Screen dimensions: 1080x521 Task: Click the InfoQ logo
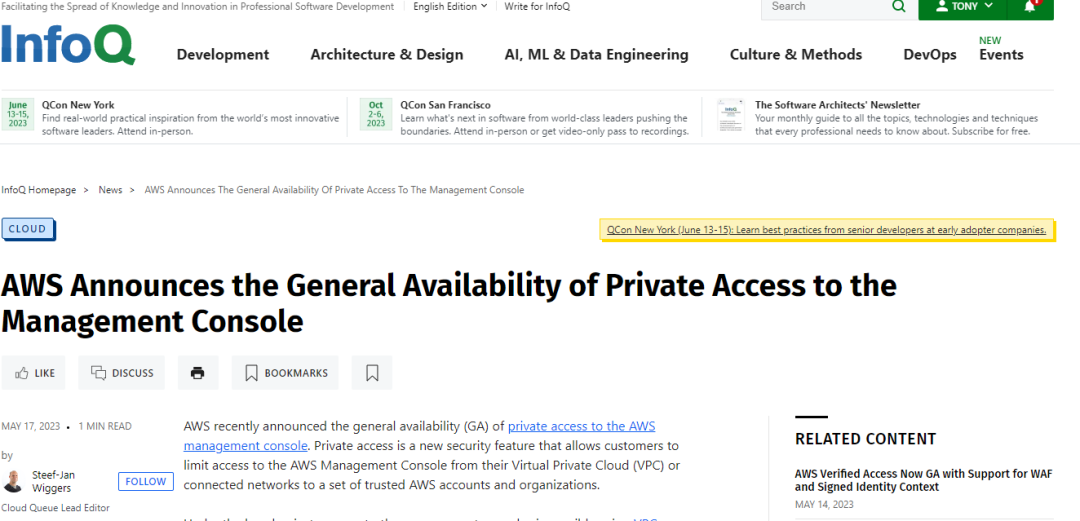coord(68,45)
